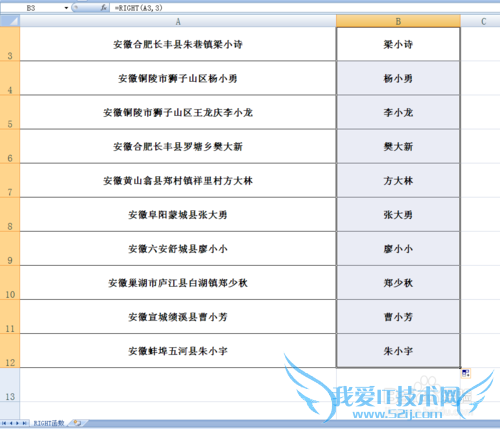Select row 12 header
The width and height of the screenshot is (500, 429).
[x=10, y=351]
